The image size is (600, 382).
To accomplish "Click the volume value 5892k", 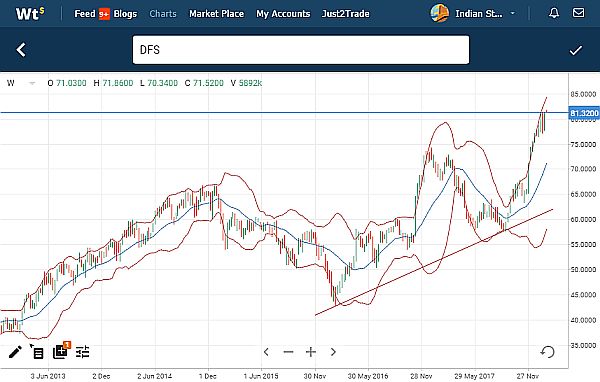I will click(x=250, y=83).
